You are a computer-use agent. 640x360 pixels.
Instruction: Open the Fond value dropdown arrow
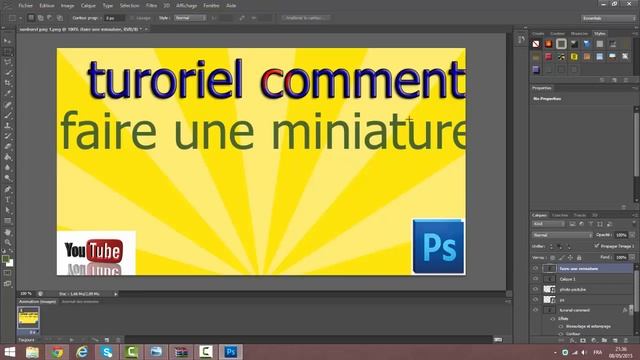(632, 257)
